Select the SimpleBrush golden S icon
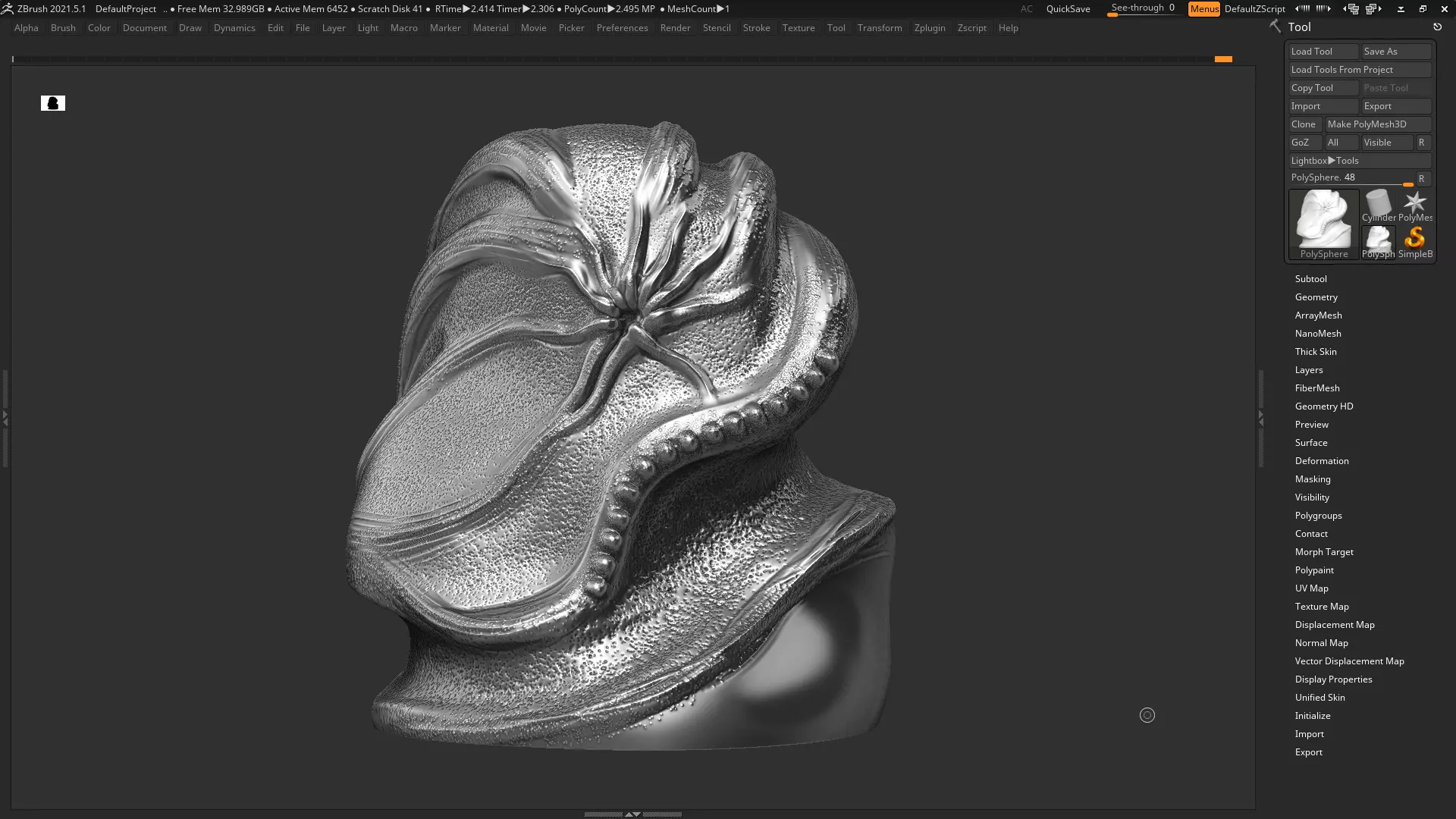This screenshot has height=819, width=1456. 1415,242
